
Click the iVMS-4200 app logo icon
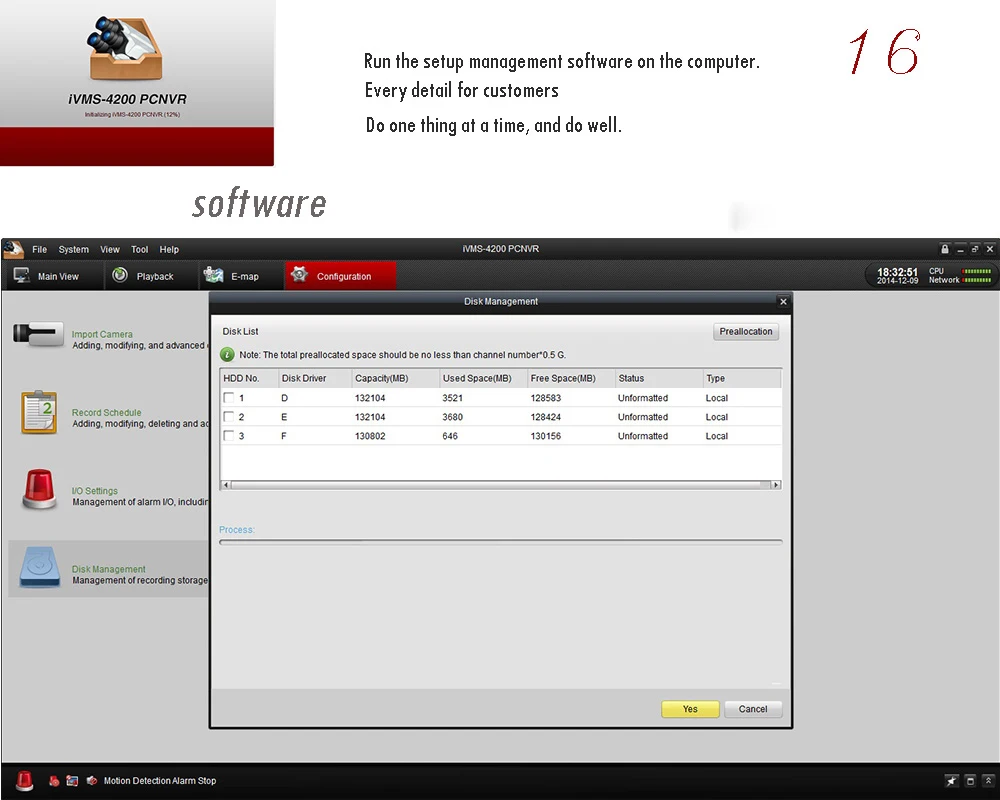[x=13, y=249]
